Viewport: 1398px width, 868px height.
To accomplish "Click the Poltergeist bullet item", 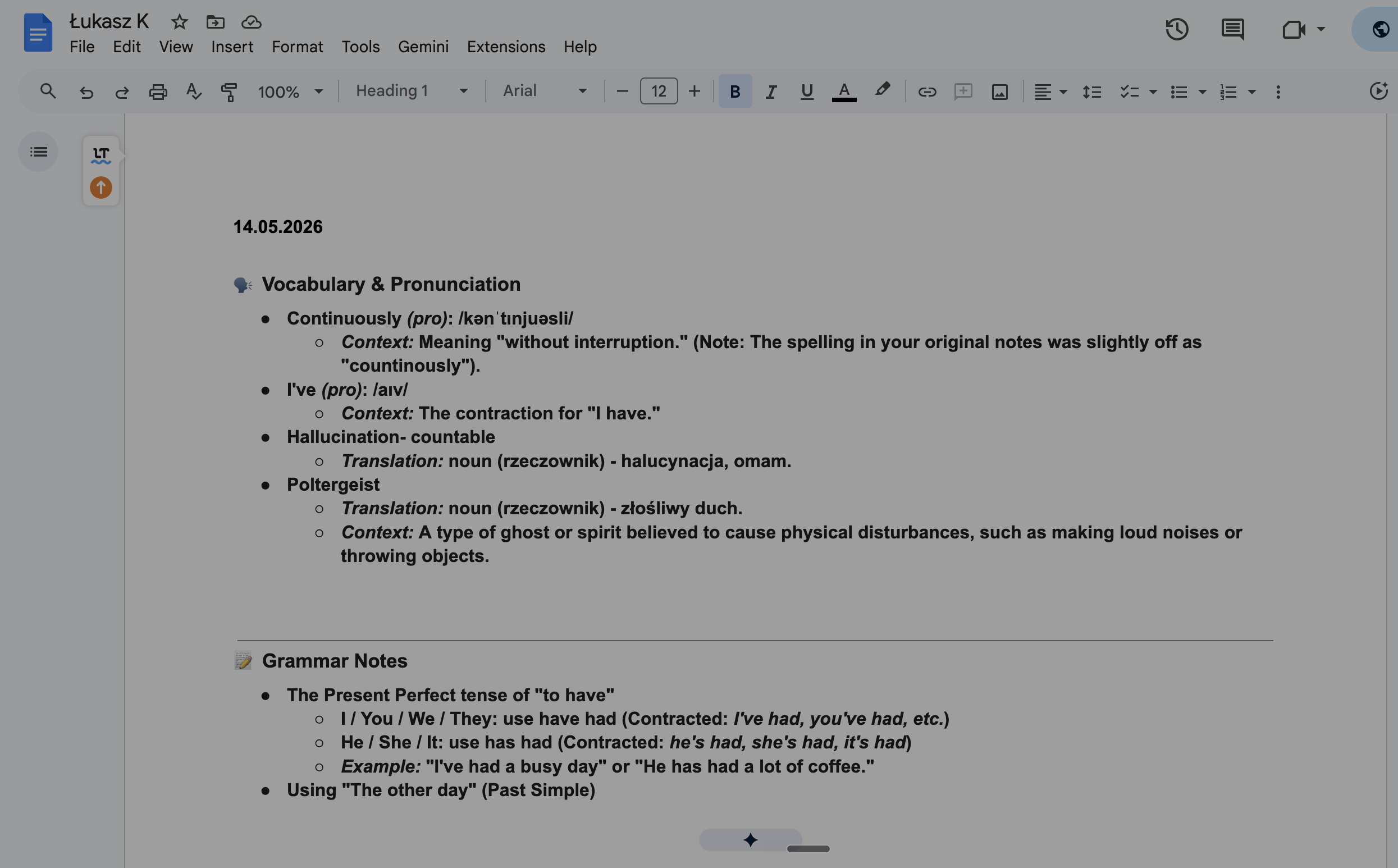I will click(333, 485).
